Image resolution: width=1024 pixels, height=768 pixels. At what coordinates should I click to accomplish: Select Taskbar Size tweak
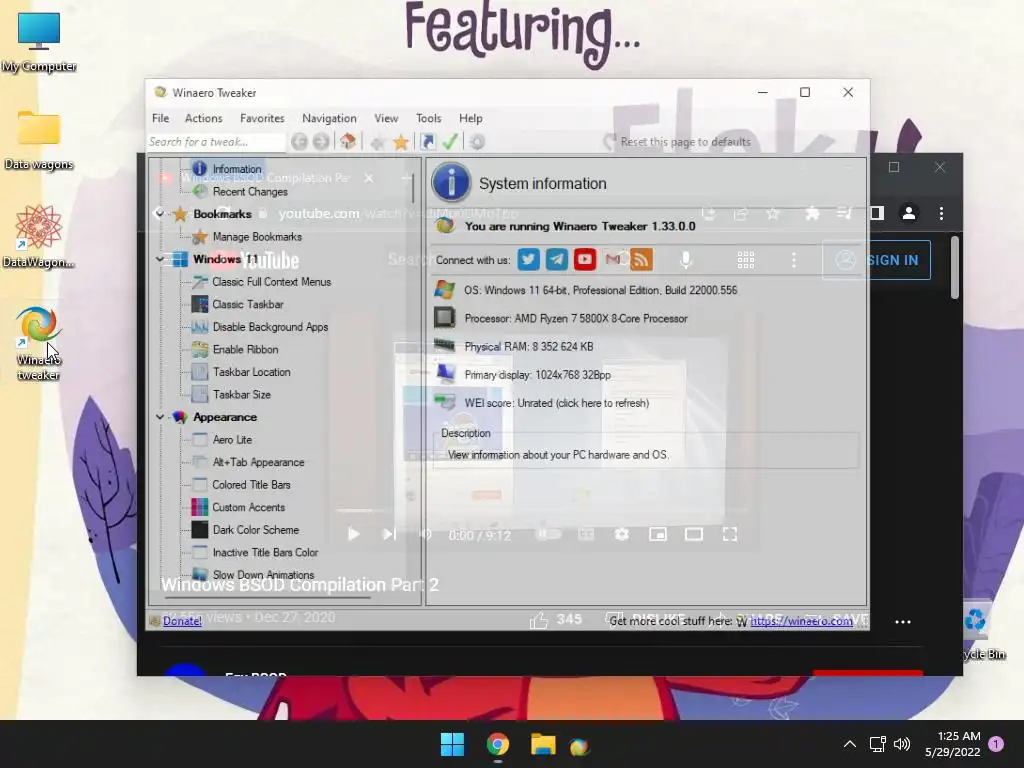[241, 394]
